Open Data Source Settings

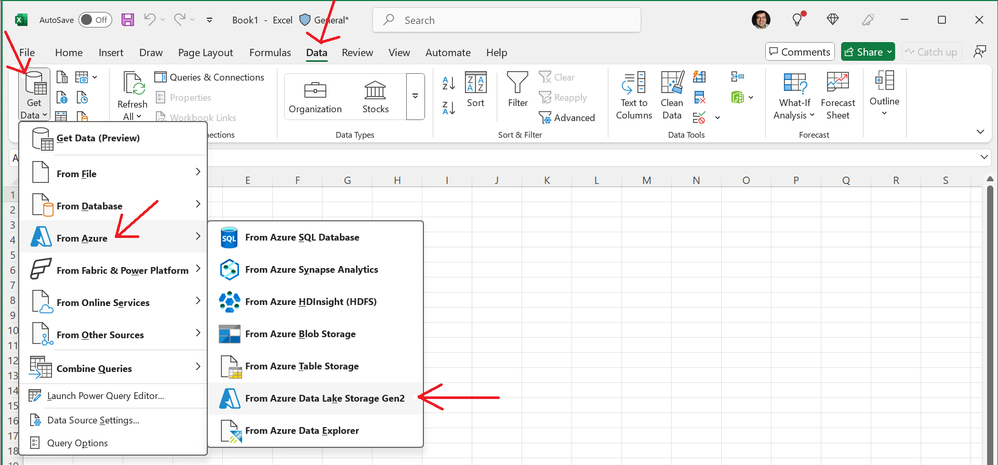pos(113,420)
